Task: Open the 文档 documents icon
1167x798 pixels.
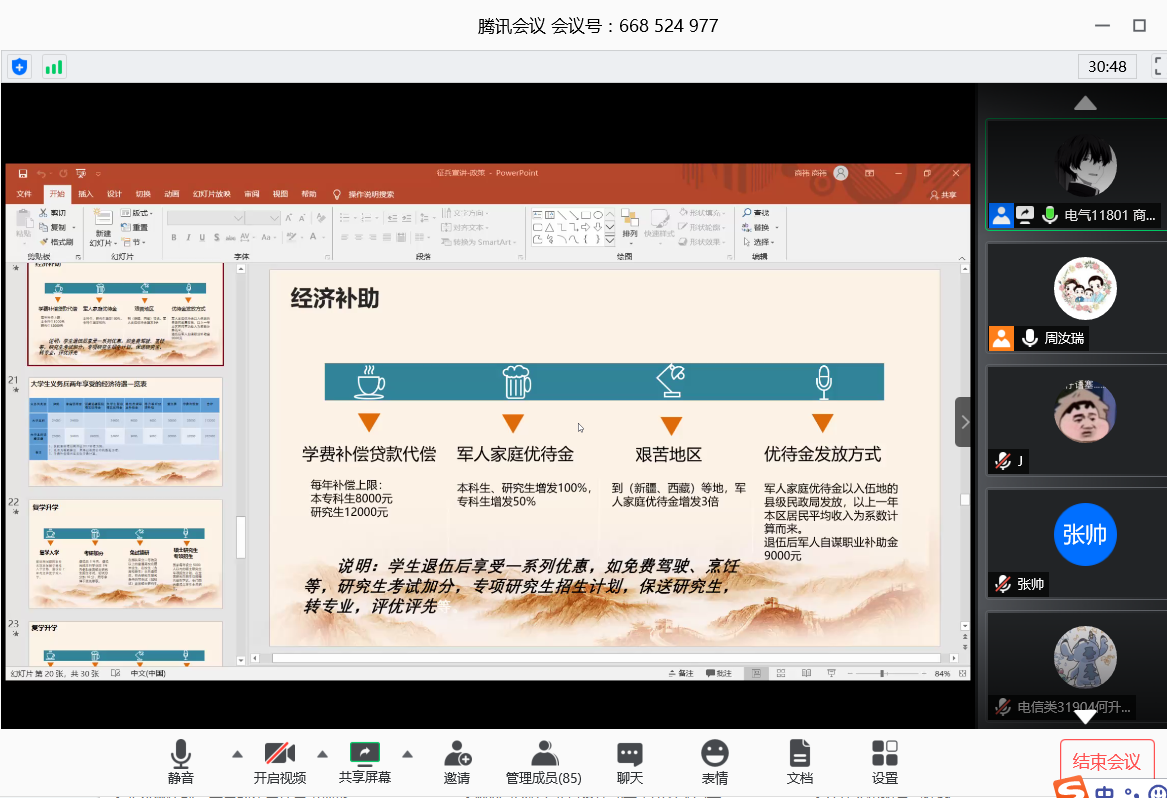Action: (x=799, y=762)
